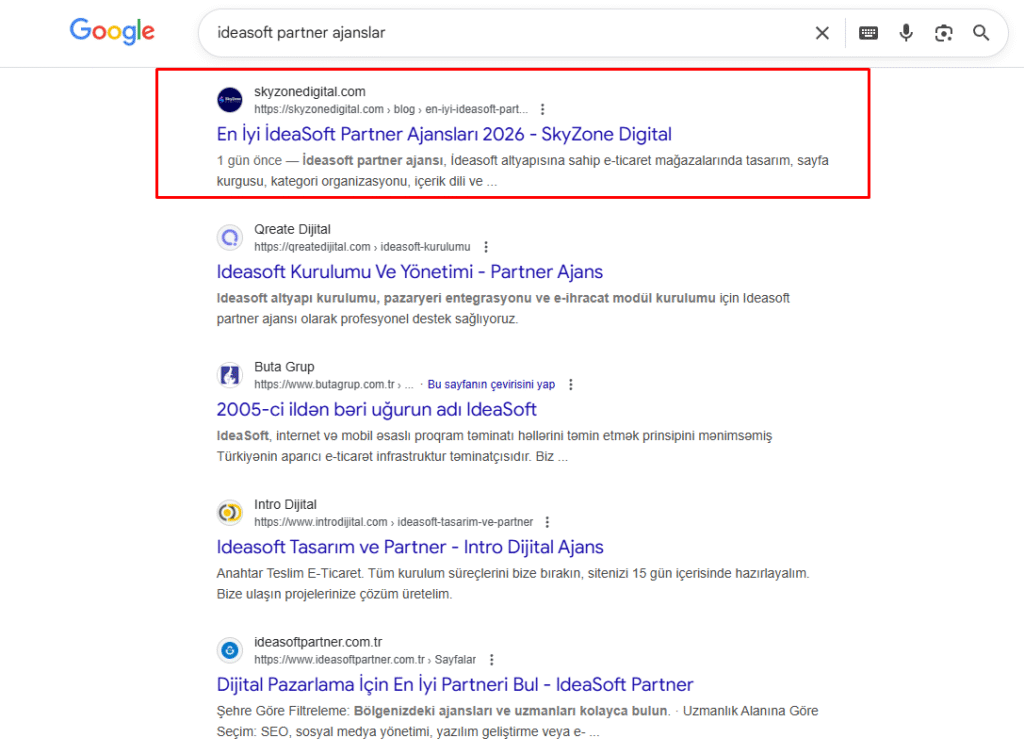Screen dimensions: 1024x754
Task: Click the SkyZone Digital site favicon
Action: (x=230, y=100)
